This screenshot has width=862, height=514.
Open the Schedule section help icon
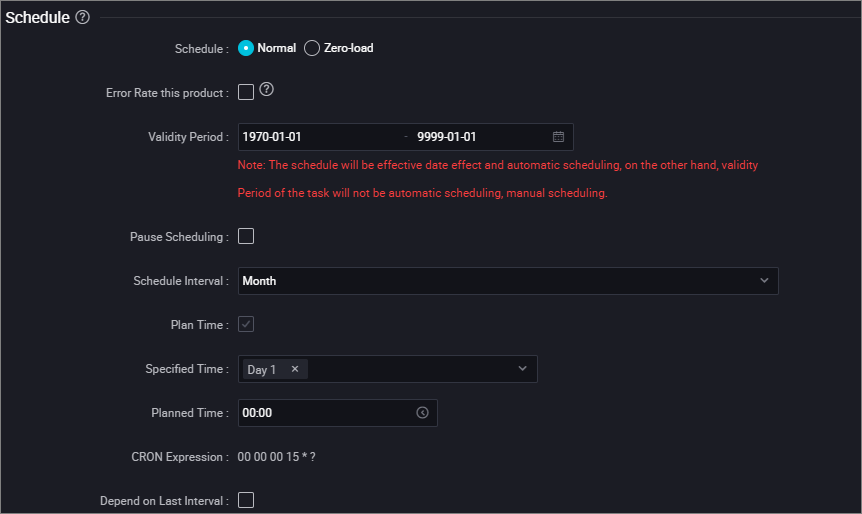click(x=82, y=17)
